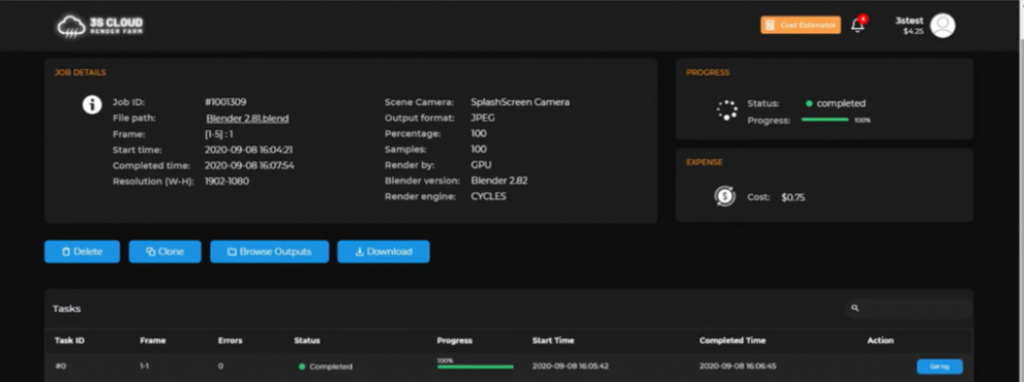
Task: Click the EXPENSE panel heading
Action: (704, 162)
